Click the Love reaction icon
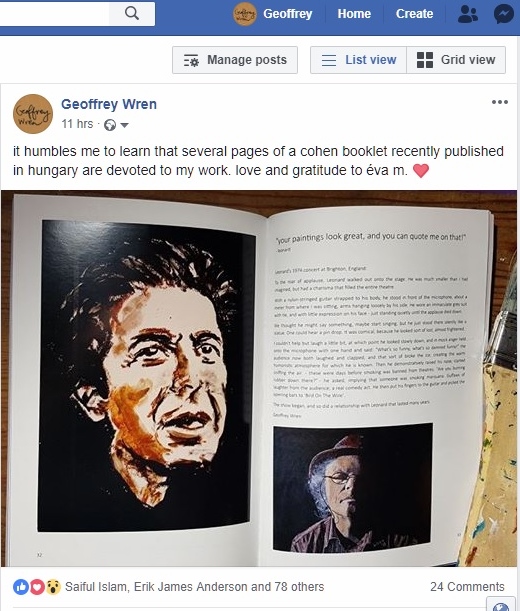 coord(37,587)
